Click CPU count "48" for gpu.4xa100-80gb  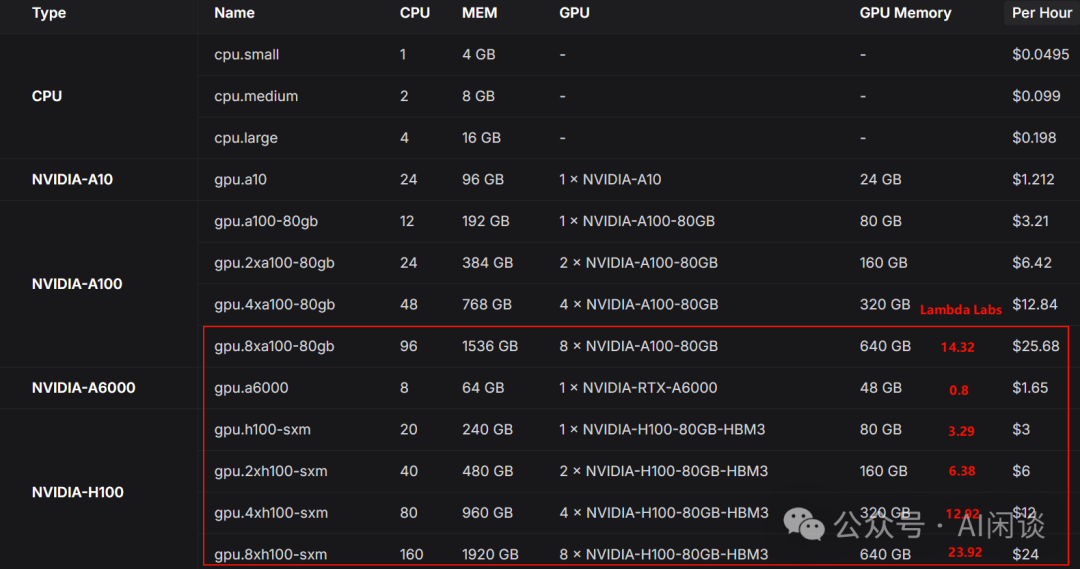pyautogui.click(x=408, y=304)
